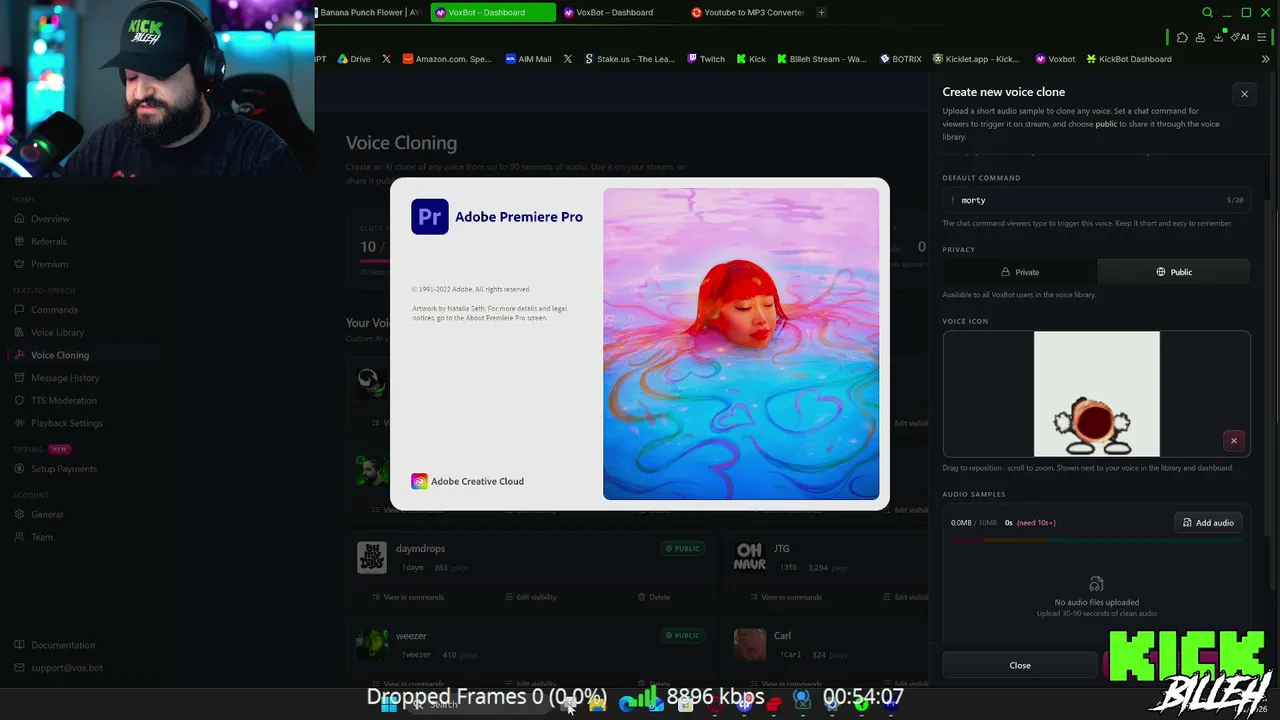Click the support@vox.bot mail icon
The image size is (1280, 720).
20,668
